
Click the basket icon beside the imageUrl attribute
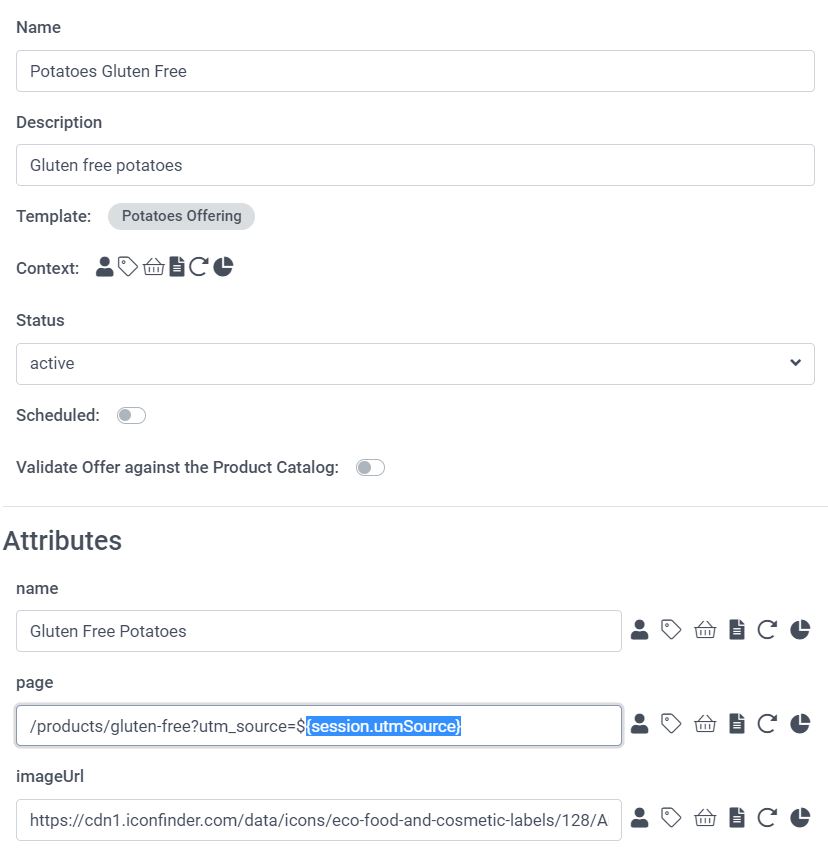[x=705, y=818]
